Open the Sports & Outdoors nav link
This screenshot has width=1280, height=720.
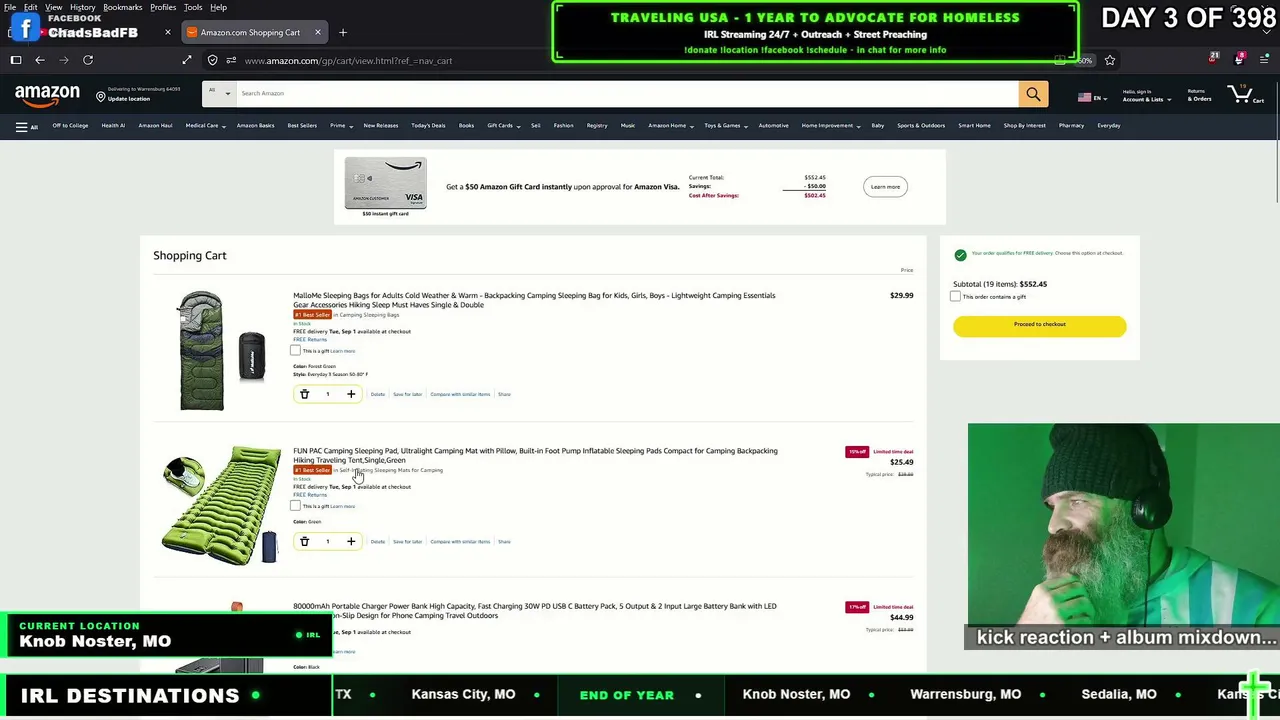[x=921, y=126]
